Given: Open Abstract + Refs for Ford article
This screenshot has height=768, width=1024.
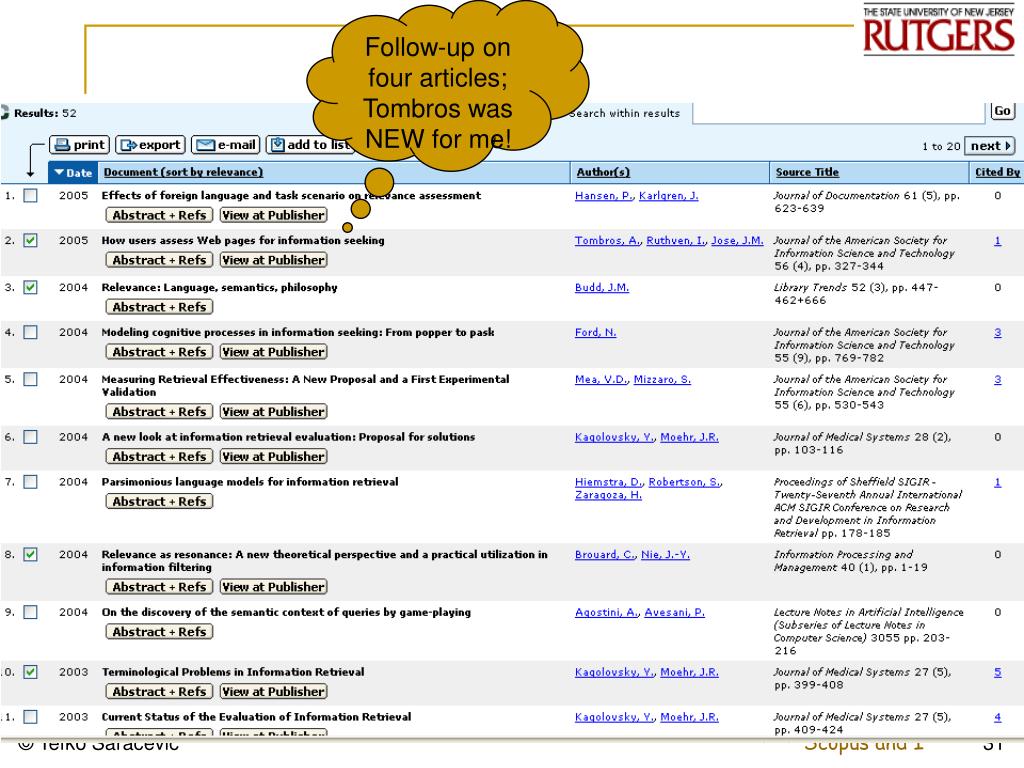Looking at the screenshot, I should point(159,352).
